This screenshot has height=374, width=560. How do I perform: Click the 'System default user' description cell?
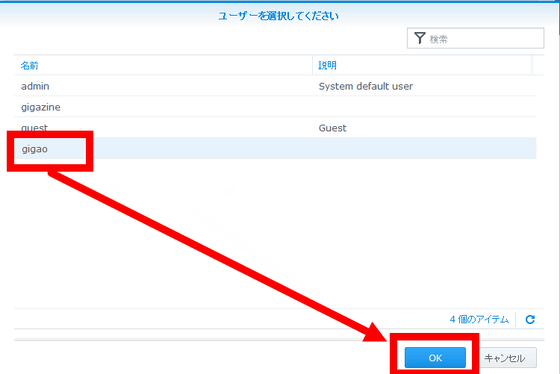365,86
